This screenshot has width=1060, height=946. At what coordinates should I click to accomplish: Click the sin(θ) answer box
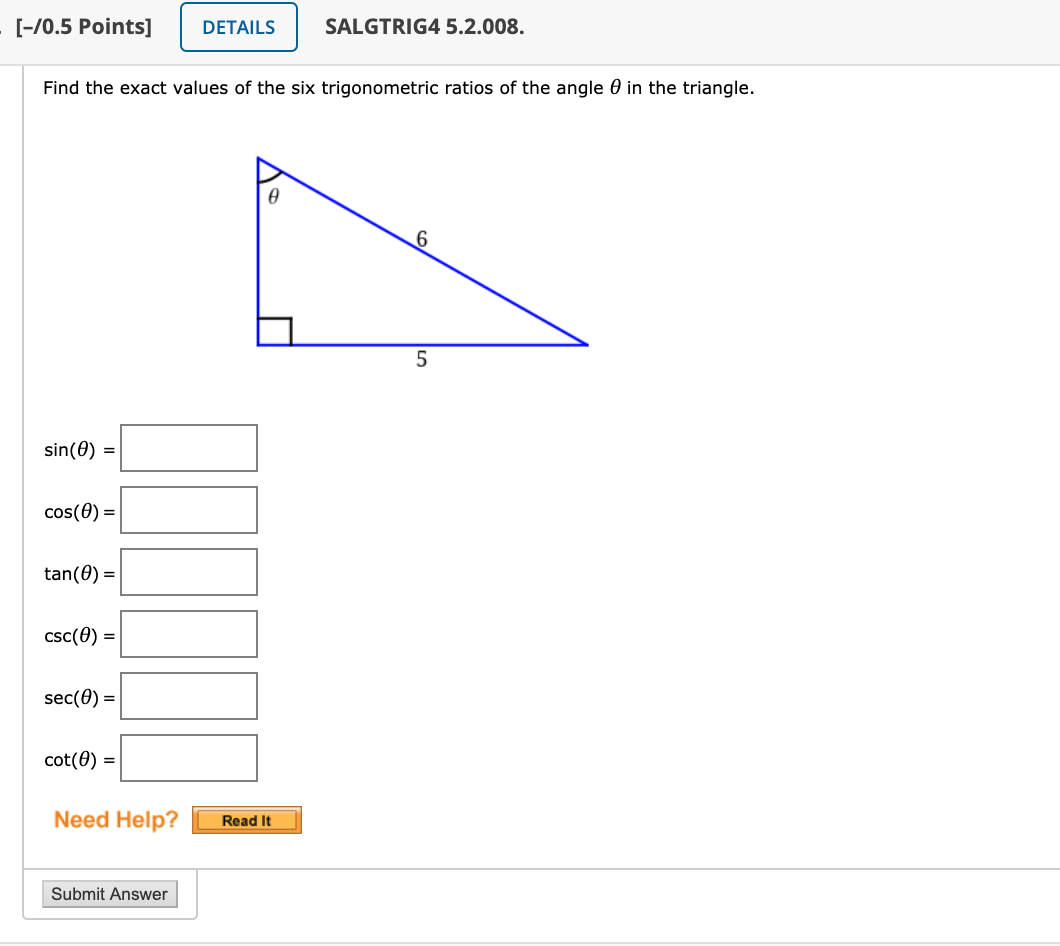188,447
